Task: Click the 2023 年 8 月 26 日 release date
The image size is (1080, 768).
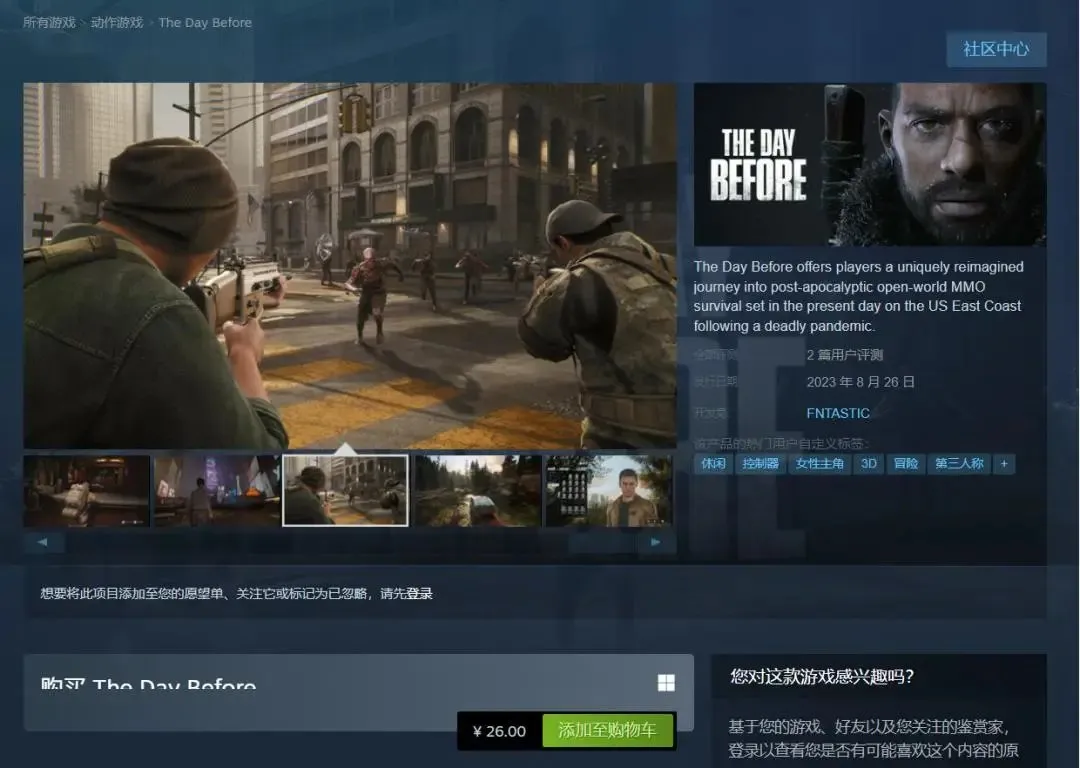Action: click(x=860, y=382)
